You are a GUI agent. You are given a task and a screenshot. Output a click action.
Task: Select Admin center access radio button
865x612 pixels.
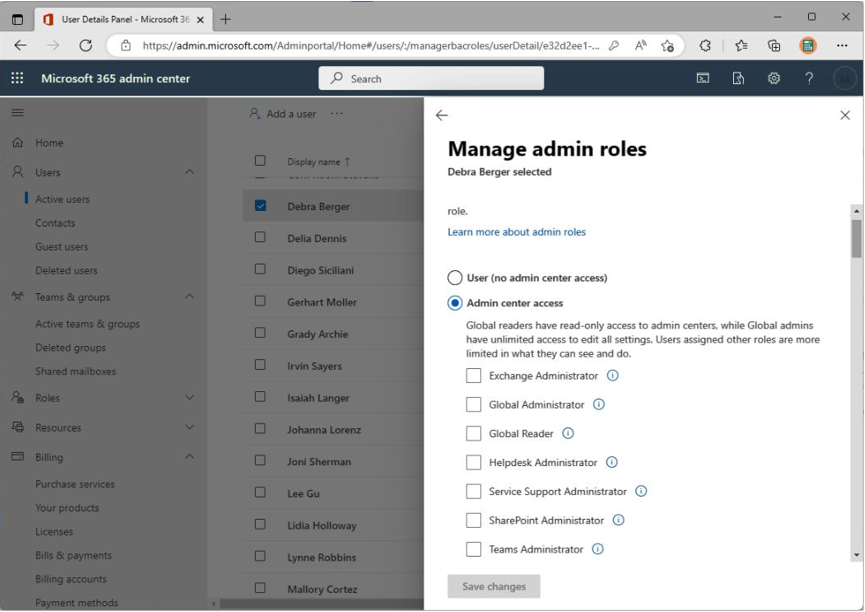[x=455, y=302]
